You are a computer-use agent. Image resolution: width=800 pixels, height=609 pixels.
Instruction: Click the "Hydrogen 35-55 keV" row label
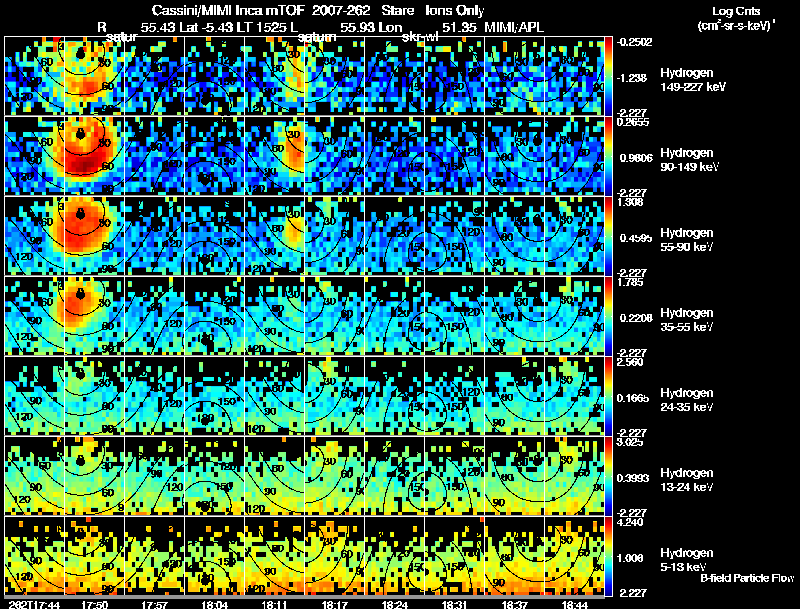687,320
